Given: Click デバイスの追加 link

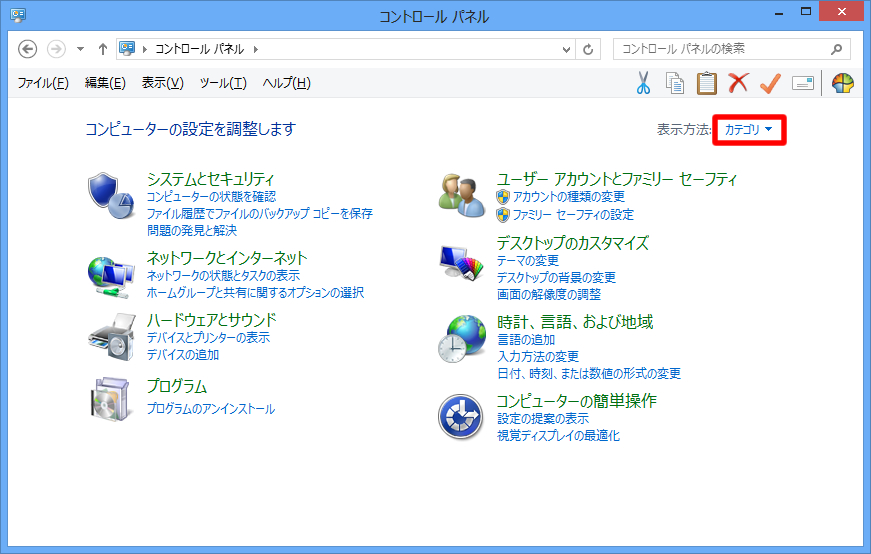Looking at the screenshot, I should coord(183,355).
